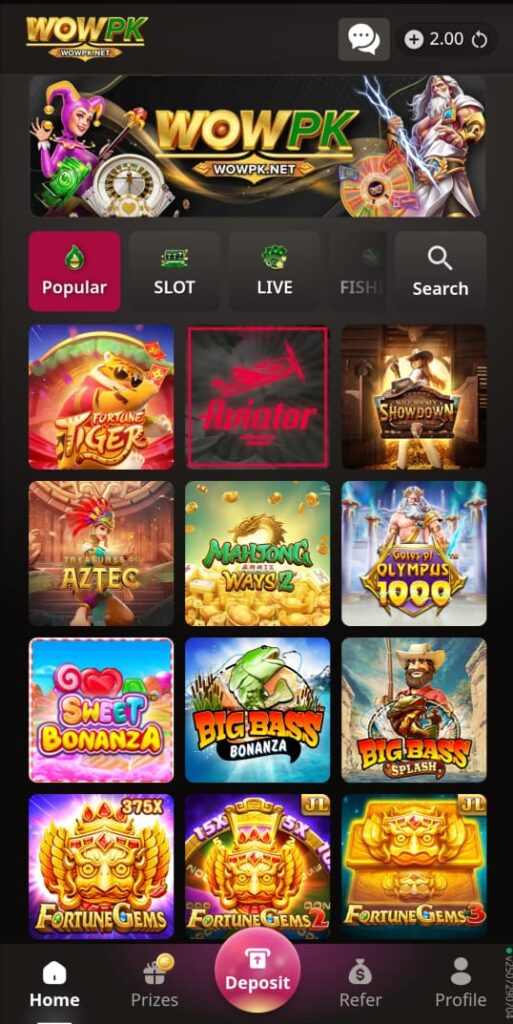
Task: Go to Home in bottom navigation
Action: tap(54, 983)
